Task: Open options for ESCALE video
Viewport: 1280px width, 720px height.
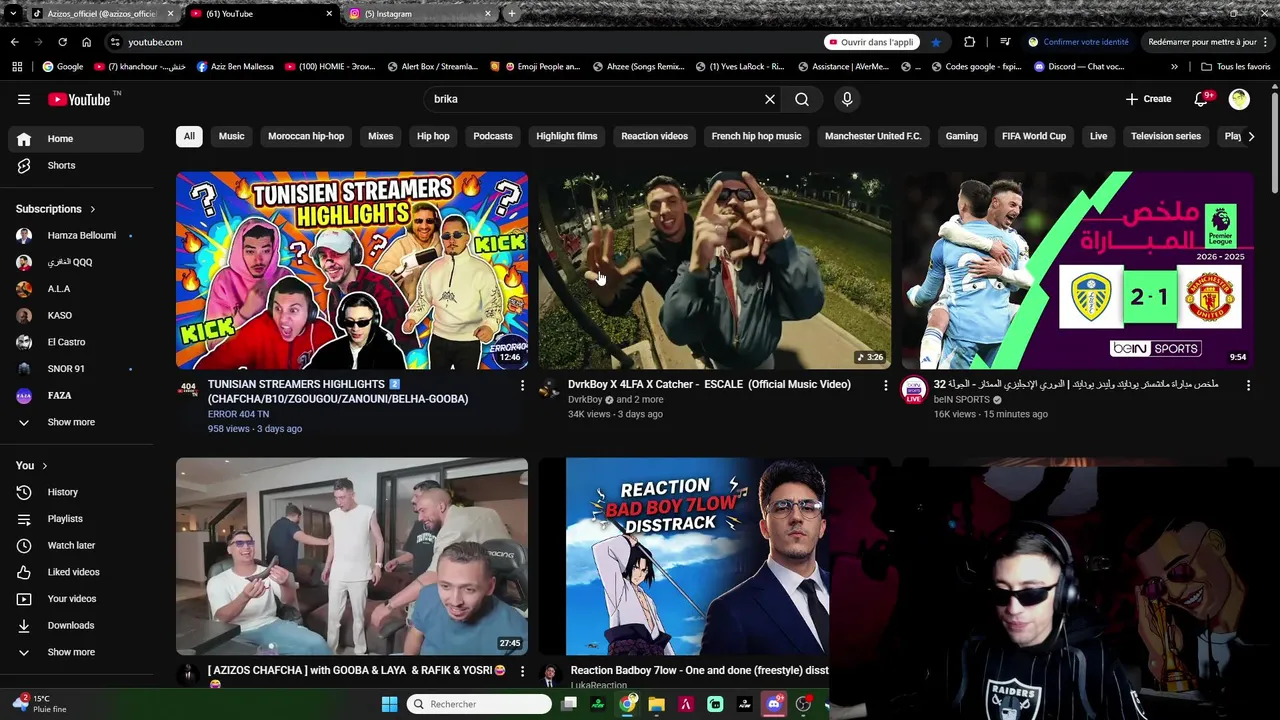Action: click(885, 385)
